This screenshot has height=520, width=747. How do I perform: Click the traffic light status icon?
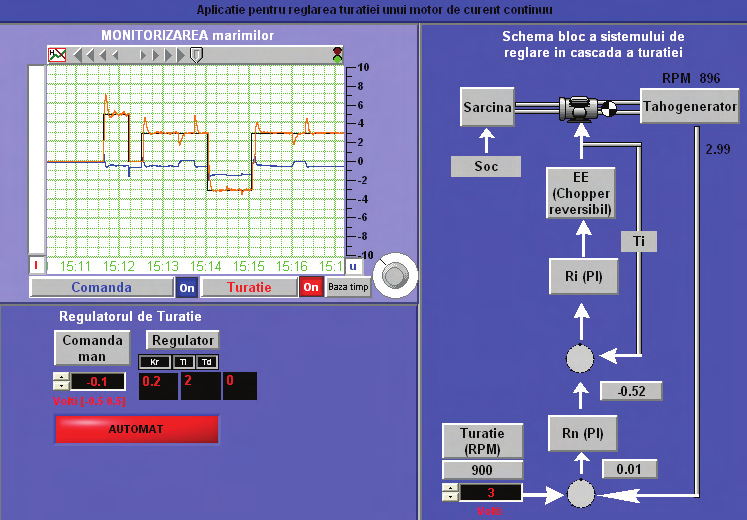[337, 54]
